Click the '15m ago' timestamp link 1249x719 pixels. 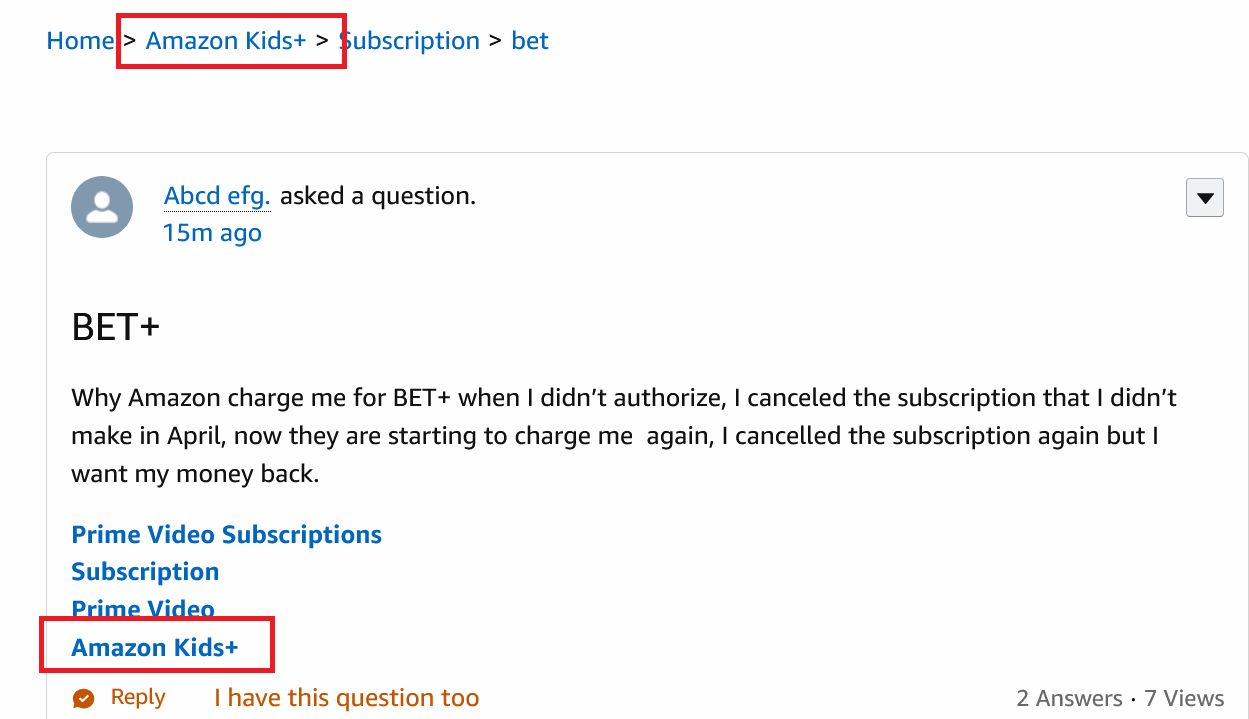point(212,233)
